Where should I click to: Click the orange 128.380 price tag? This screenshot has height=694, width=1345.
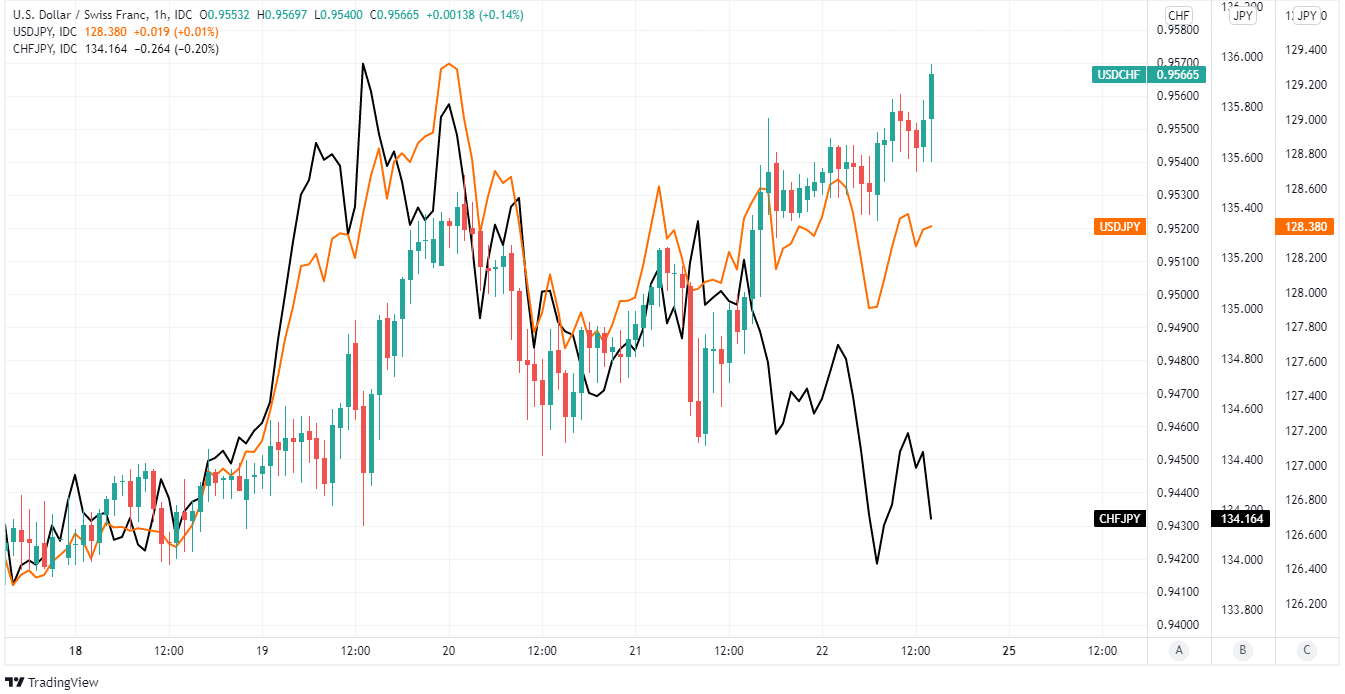coord(1305,227)
